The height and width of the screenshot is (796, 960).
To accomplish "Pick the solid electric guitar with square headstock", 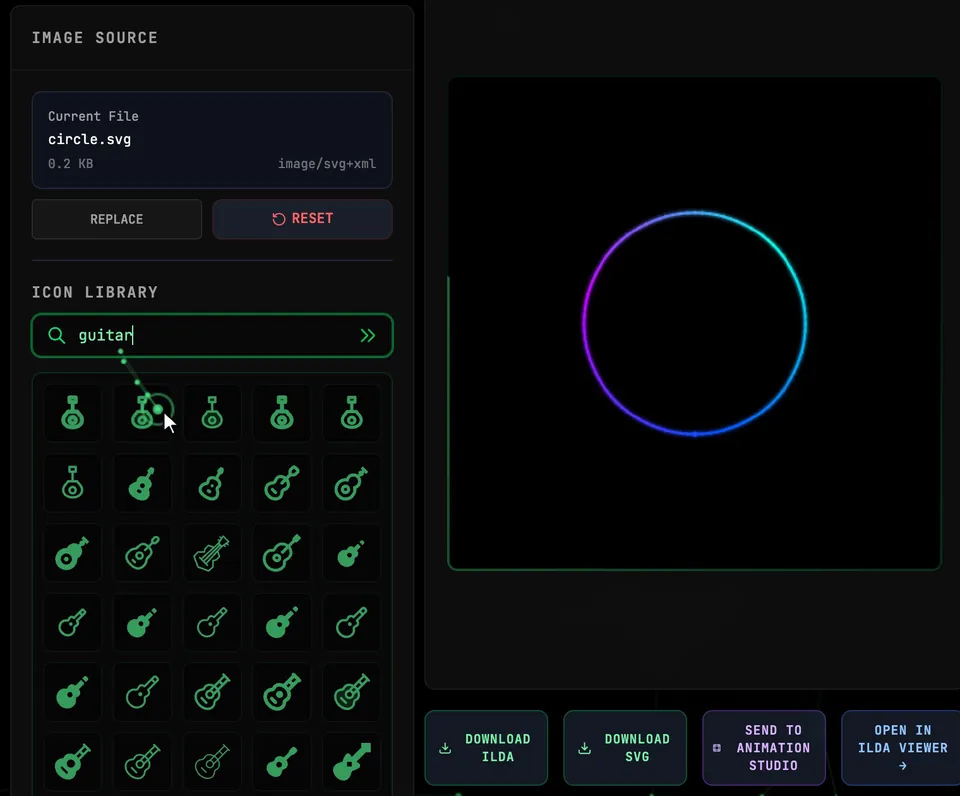I will [351, 761].
